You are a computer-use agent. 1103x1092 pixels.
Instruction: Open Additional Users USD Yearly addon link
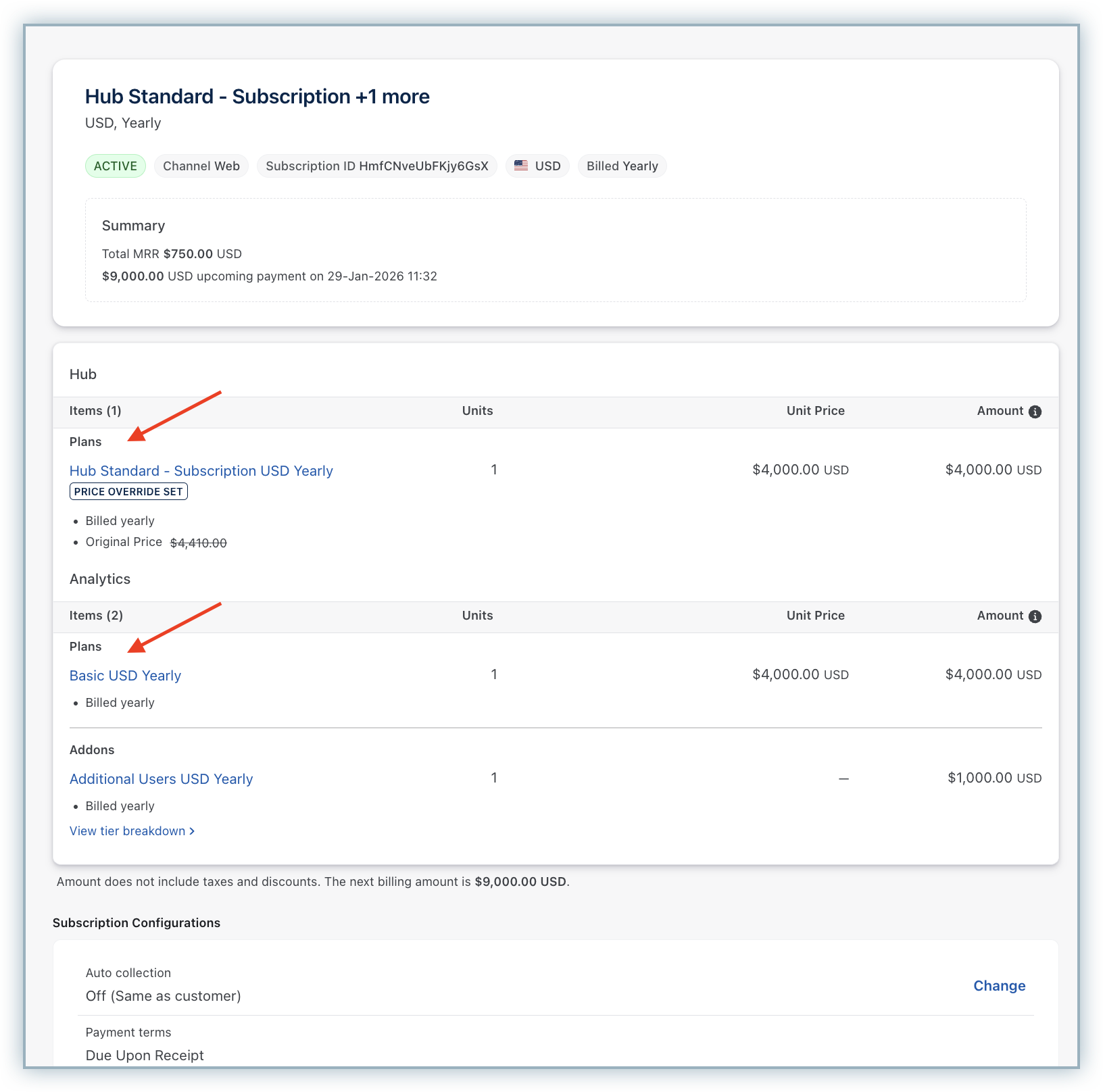161,779
